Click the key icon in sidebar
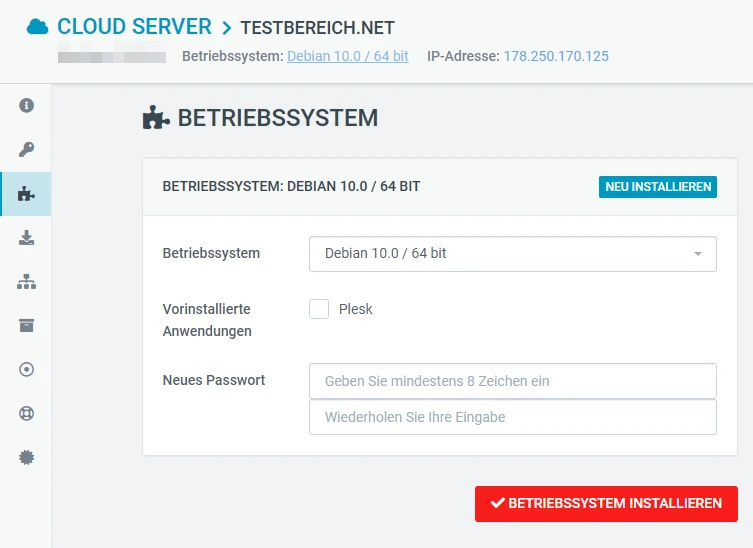The height and width of the screenshot is (548, 753). [x=27, y=150]
